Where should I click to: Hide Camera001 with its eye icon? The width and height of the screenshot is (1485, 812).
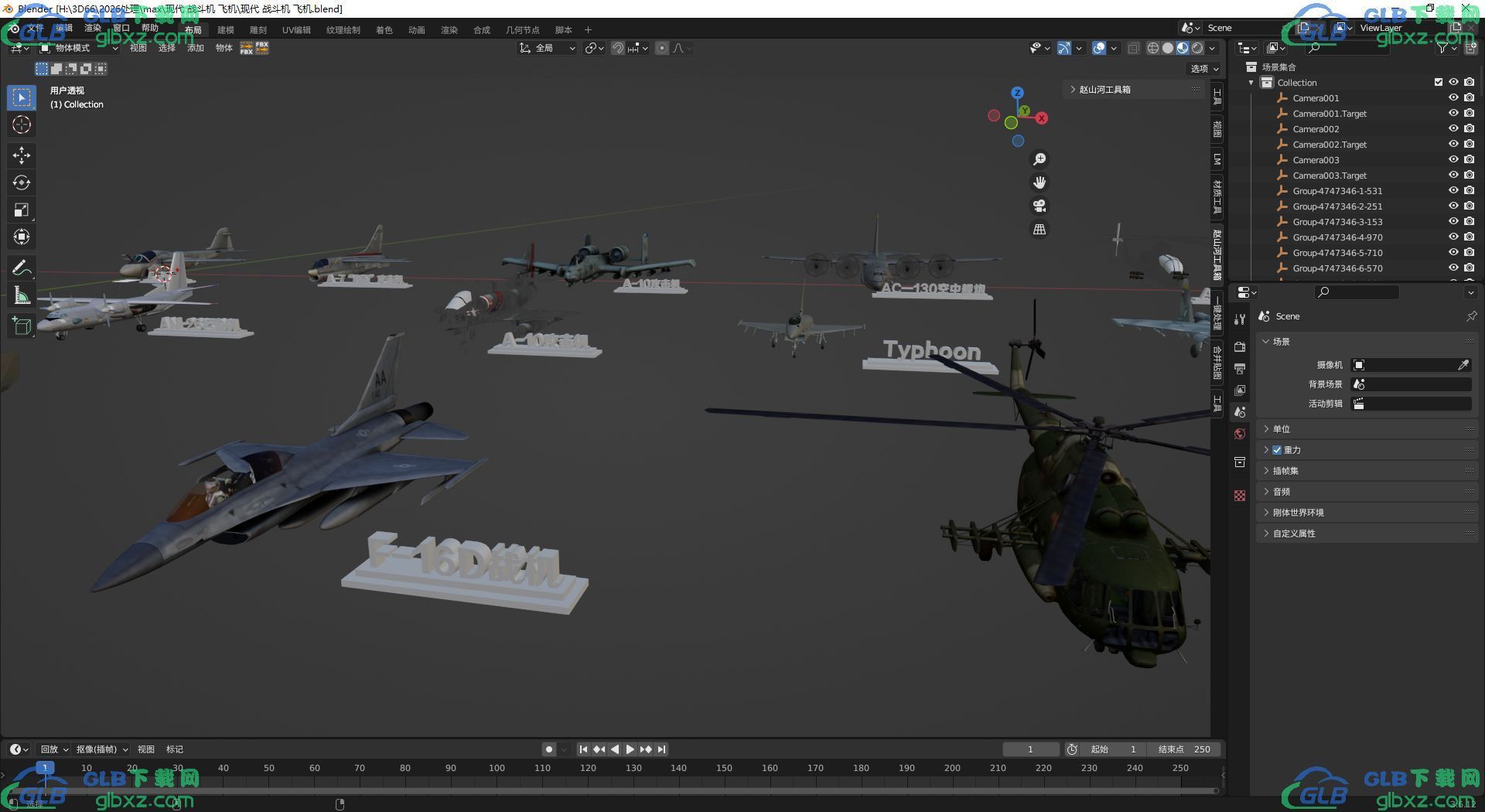tap(1453, 97)
